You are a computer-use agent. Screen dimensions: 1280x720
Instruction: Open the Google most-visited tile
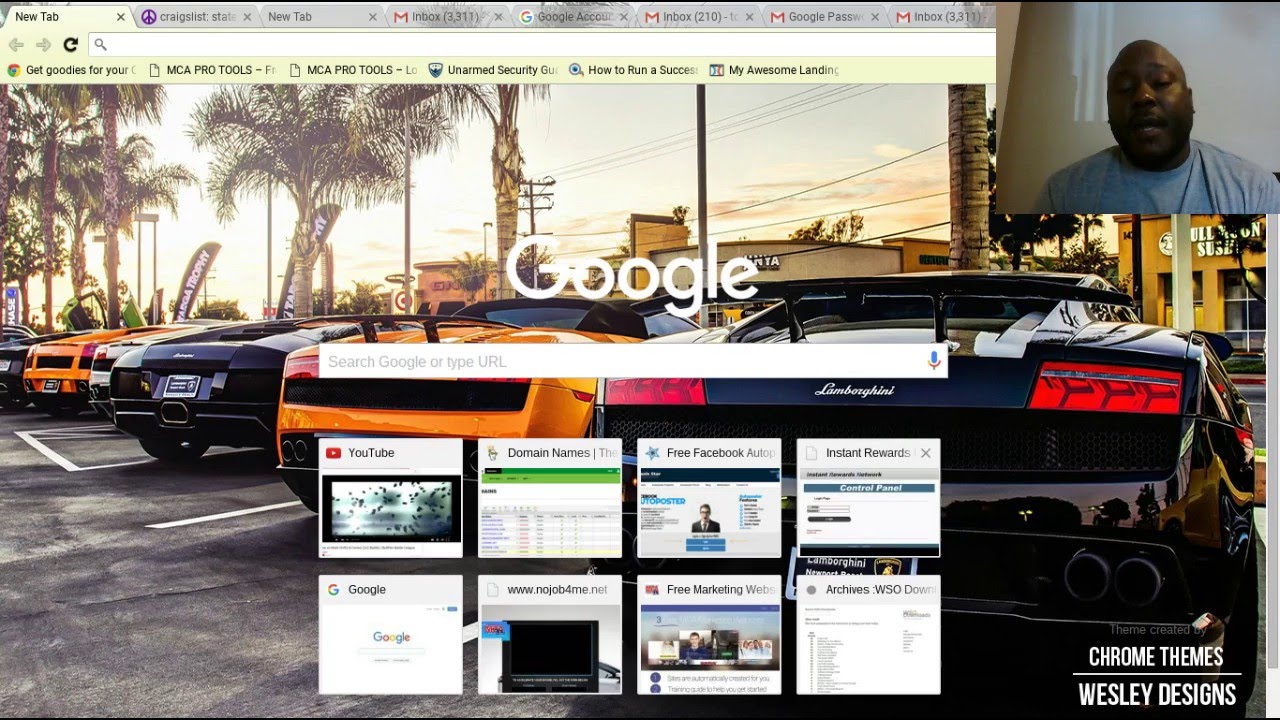tap(391, 635)
